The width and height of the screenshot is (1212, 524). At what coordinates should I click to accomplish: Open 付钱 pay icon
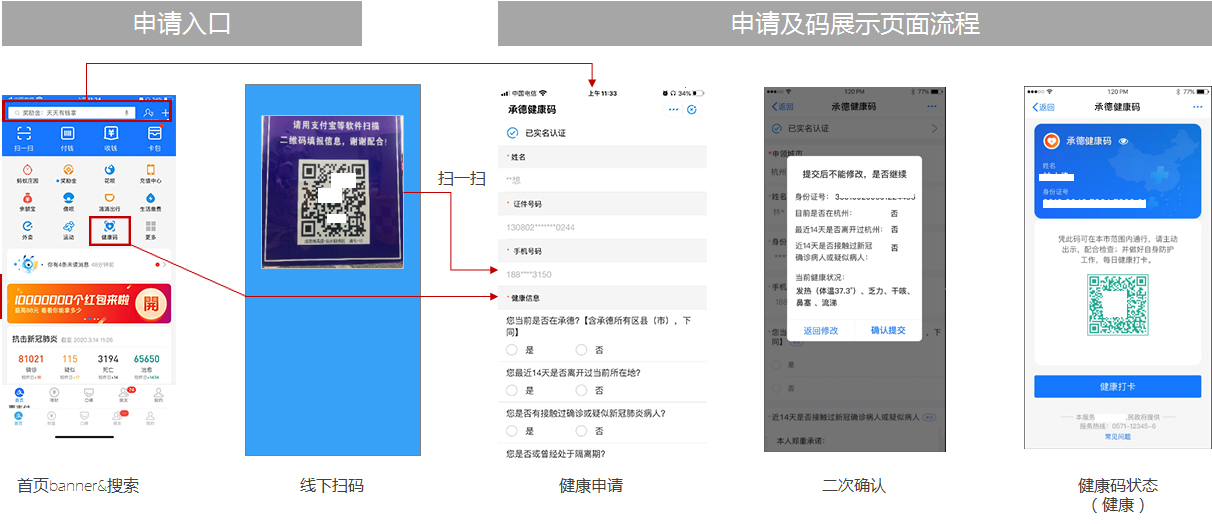[x=67, y=137]
